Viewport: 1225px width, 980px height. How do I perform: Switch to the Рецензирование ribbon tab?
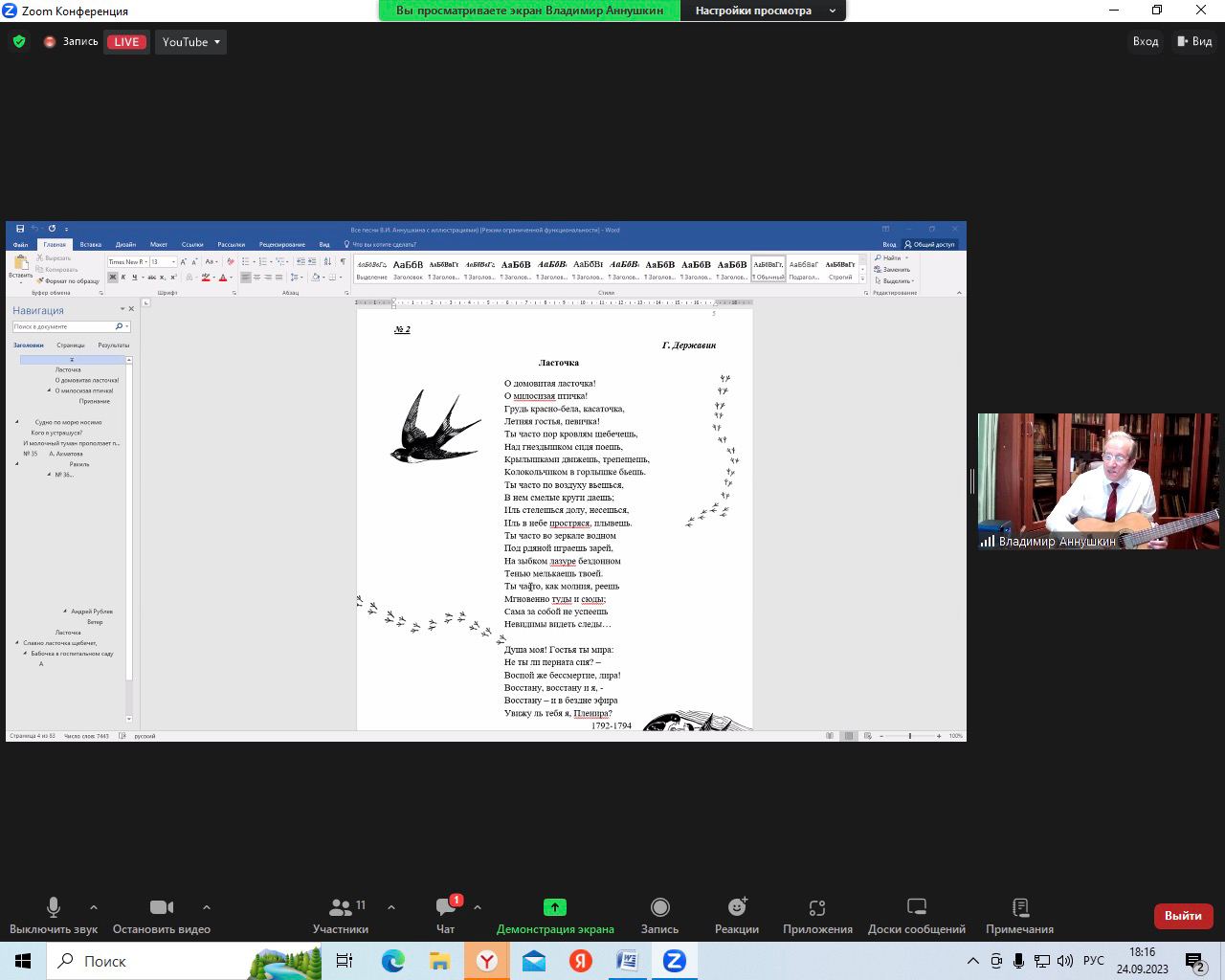point(282,244)
